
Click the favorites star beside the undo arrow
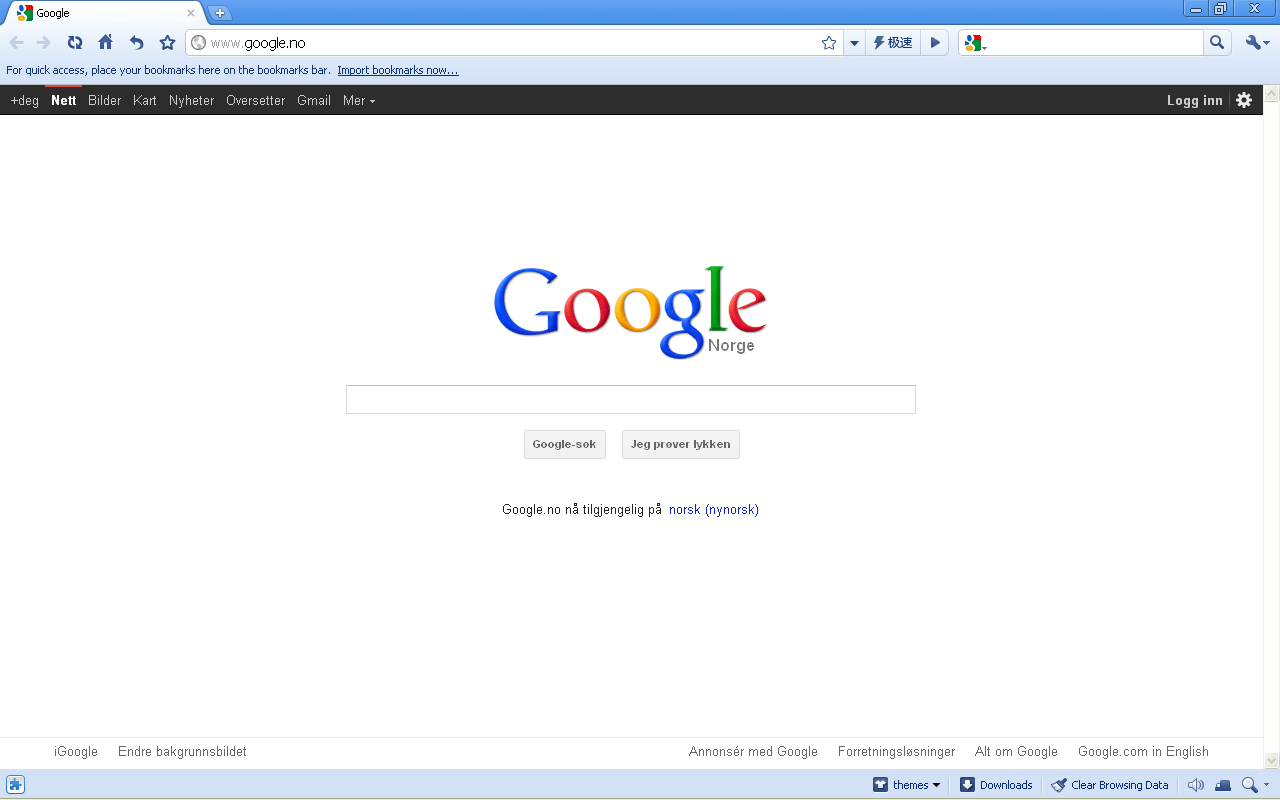[167, 43]
